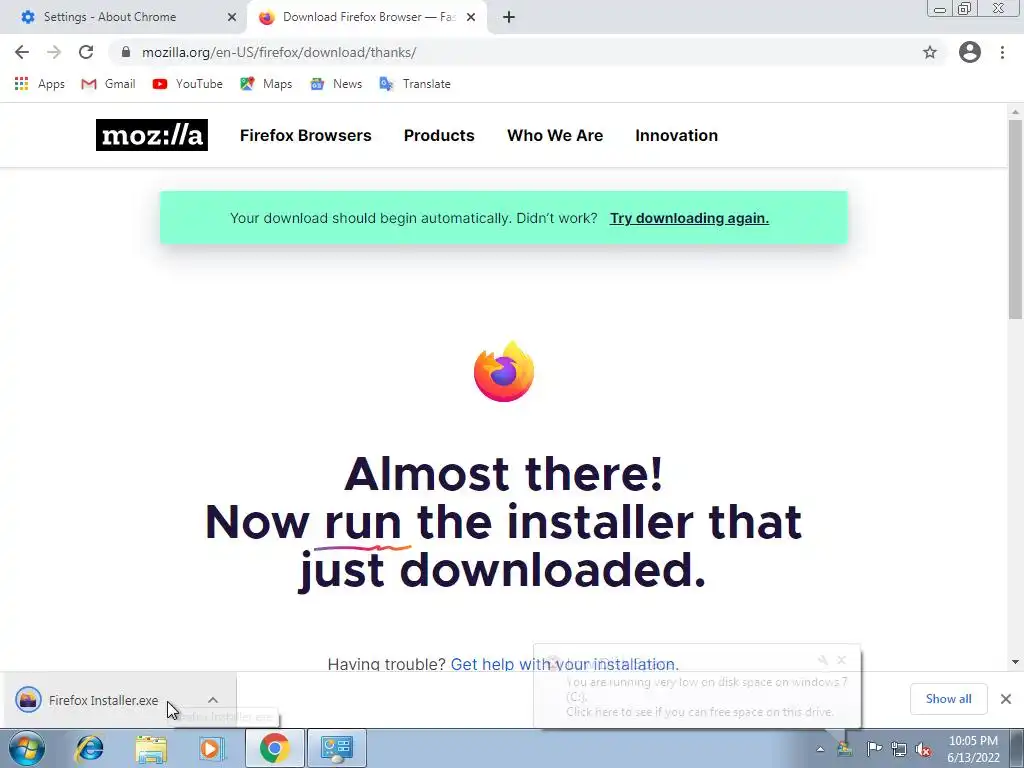Open Windows Explorer folder on taskbar
Image resolution: width=1024 pixels, height=768 pixels.
click(151, 748)
